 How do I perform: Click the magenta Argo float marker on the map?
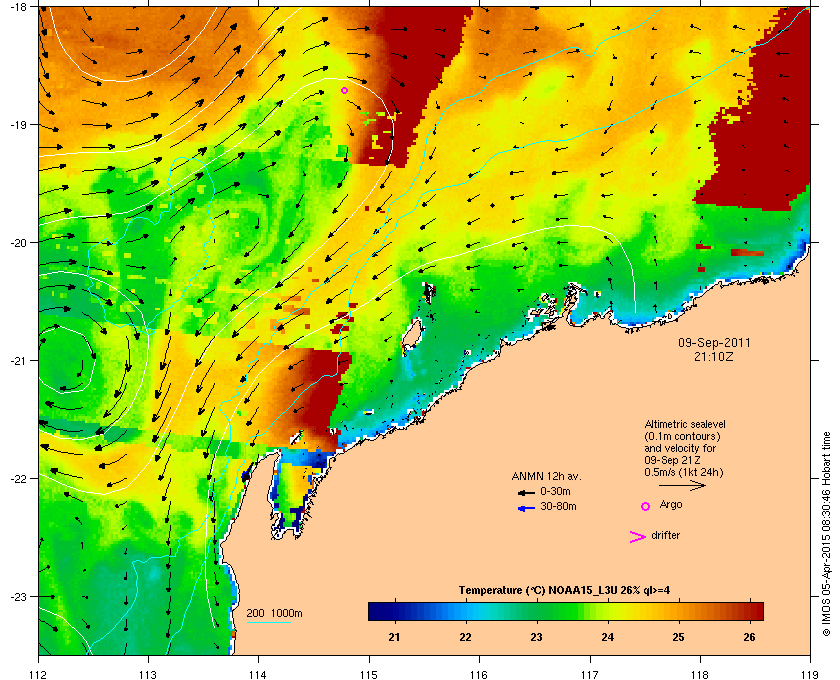pos(344,91)
